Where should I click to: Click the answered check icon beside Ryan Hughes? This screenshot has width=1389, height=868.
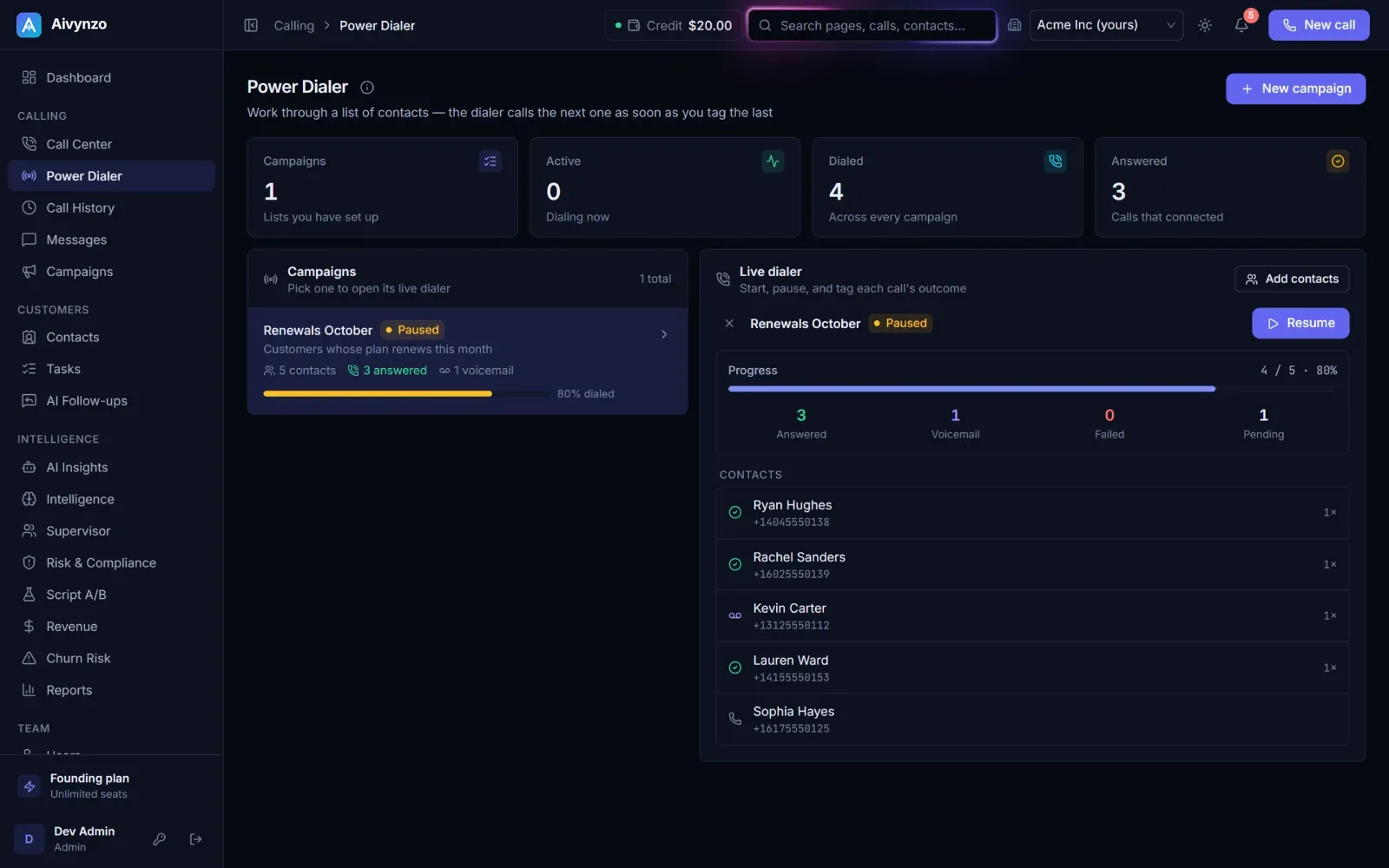(x=735, y=512)
